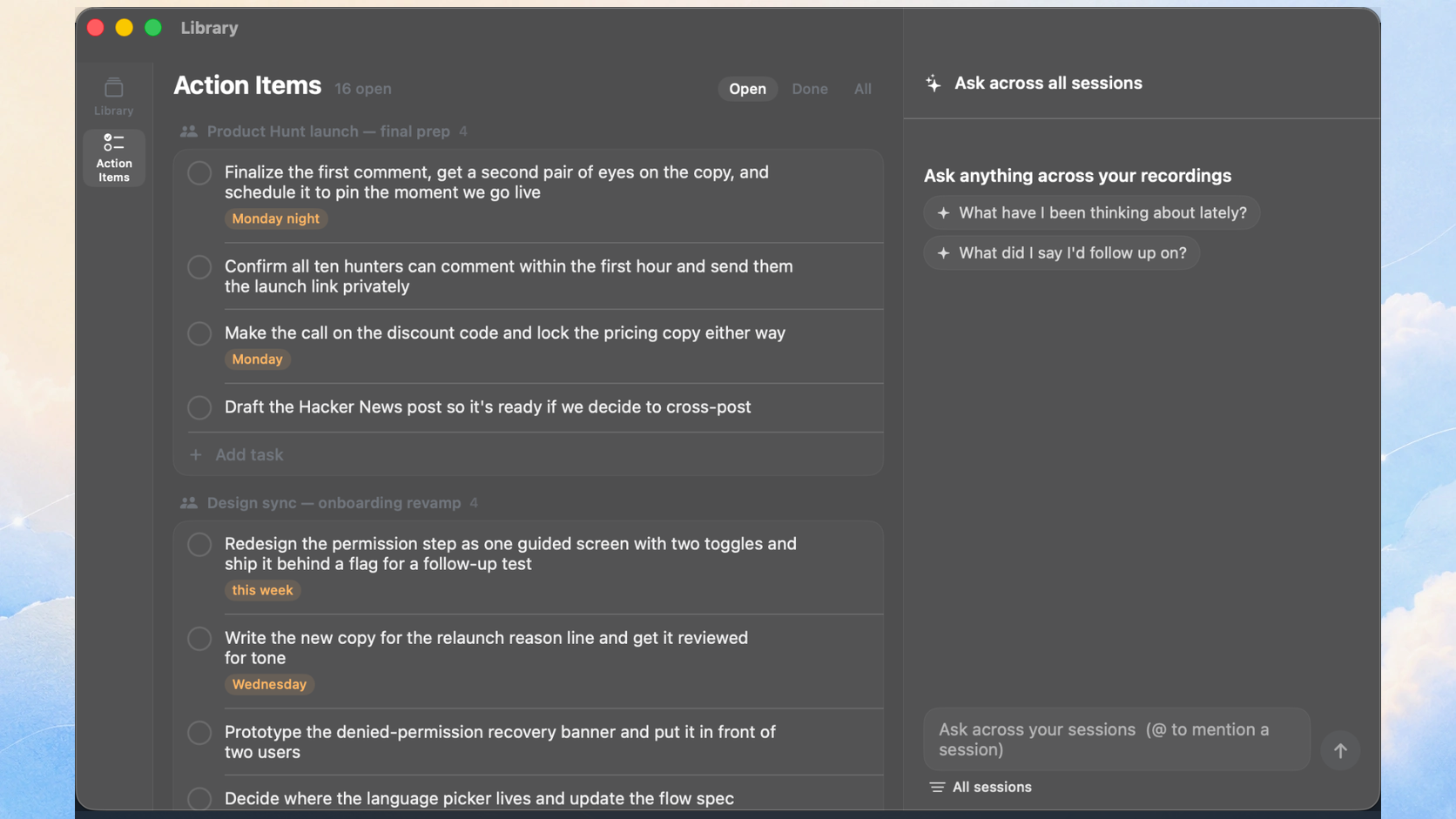The width and height of the screenshot is (1456, 819).
Task: Click the sparkle icon beside Ask across all sessions
Action: (934, 84)
